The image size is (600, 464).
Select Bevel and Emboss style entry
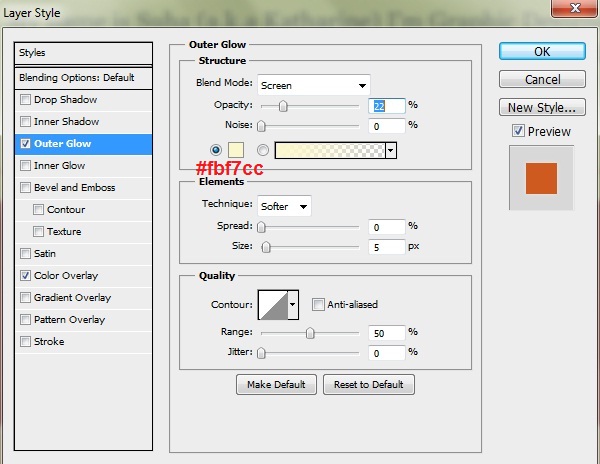(74, 188)
